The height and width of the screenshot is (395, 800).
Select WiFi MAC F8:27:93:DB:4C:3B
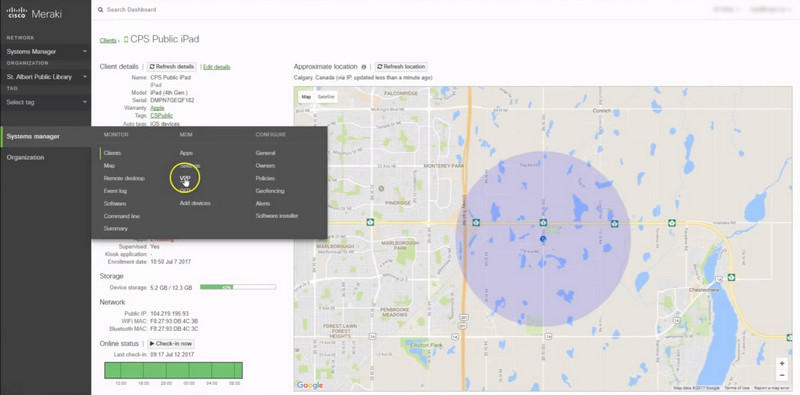coord(174,322)
